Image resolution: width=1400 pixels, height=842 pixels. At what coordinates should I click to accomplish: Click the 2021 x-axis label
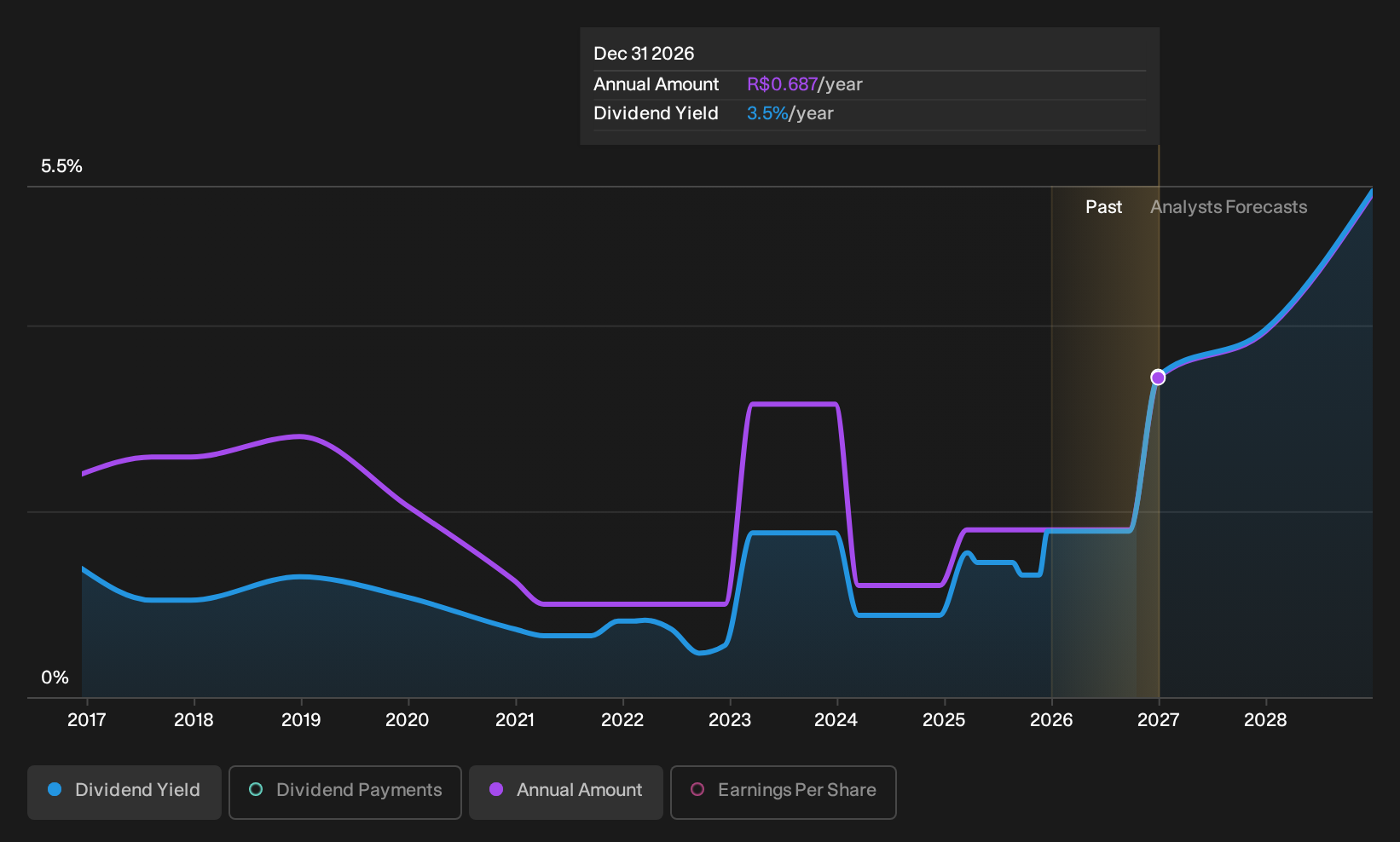click(x=515, y=720)
